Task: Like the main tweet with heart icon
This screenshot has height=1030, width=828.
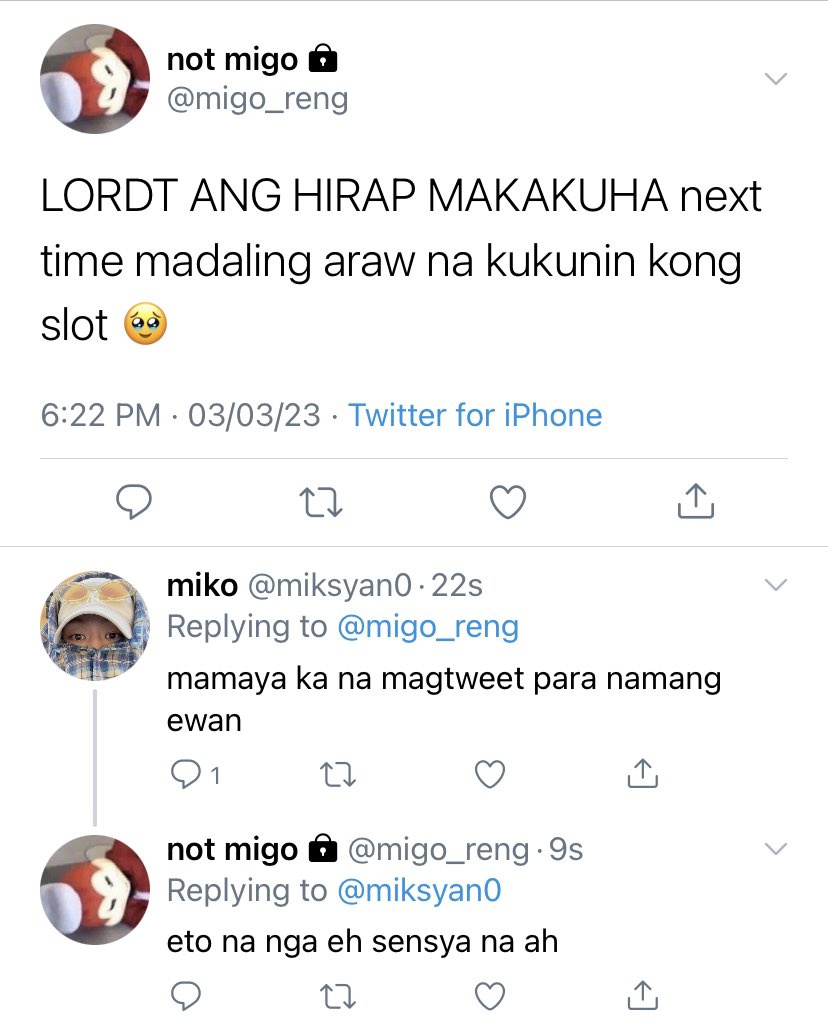Action: pos(508,502)
